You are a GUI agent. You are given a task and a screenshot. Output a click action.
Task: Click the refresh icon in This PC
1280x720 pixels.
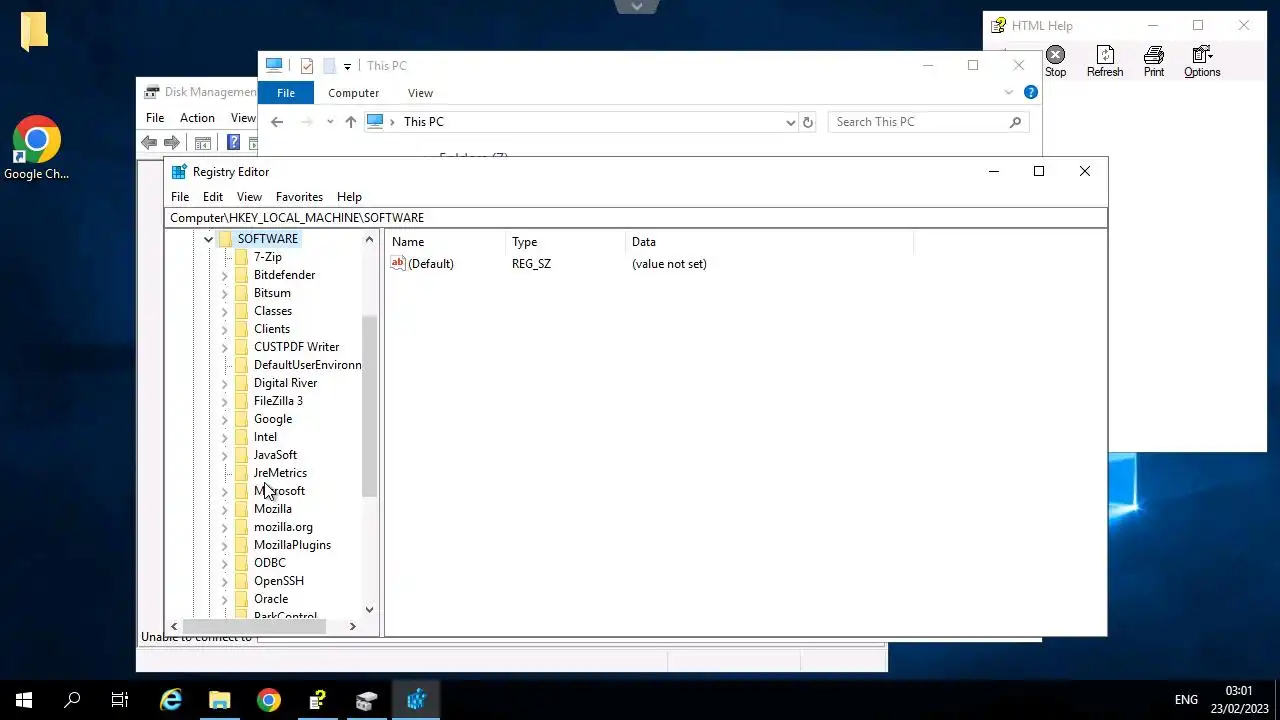[x=808, y=122]
